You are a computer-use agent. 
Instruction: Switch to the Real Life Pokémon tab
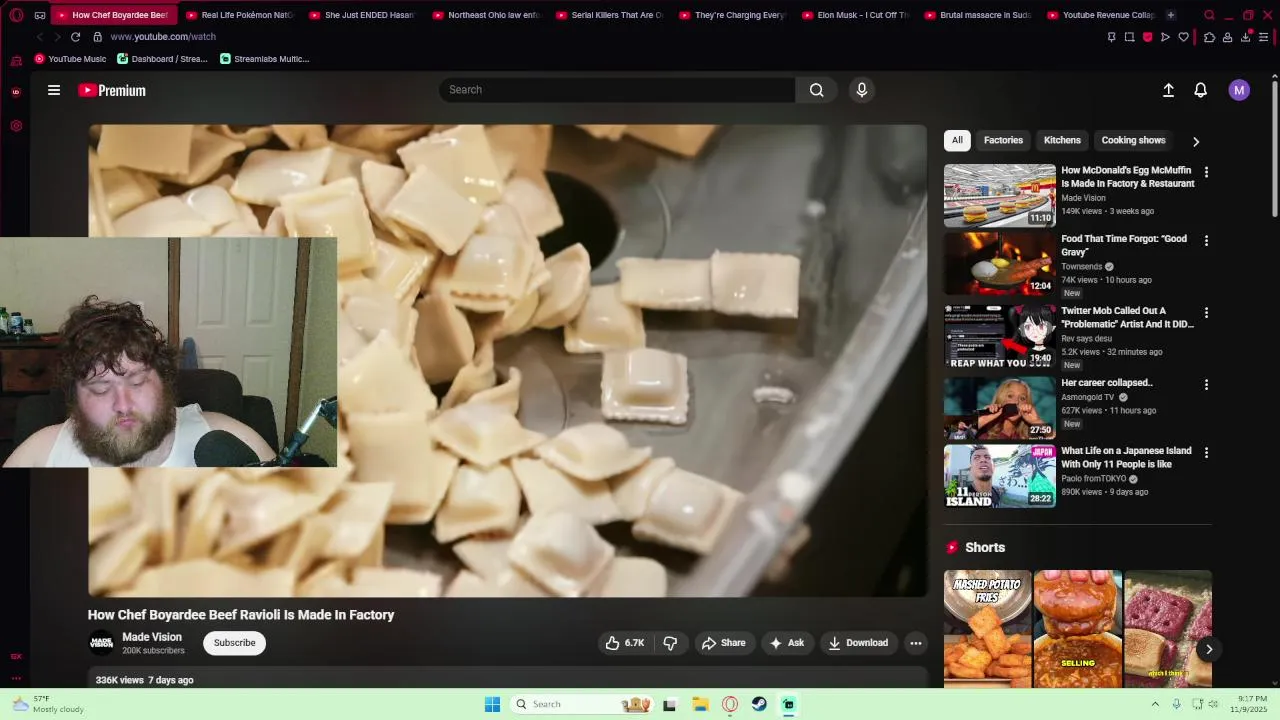pos(240,15)
